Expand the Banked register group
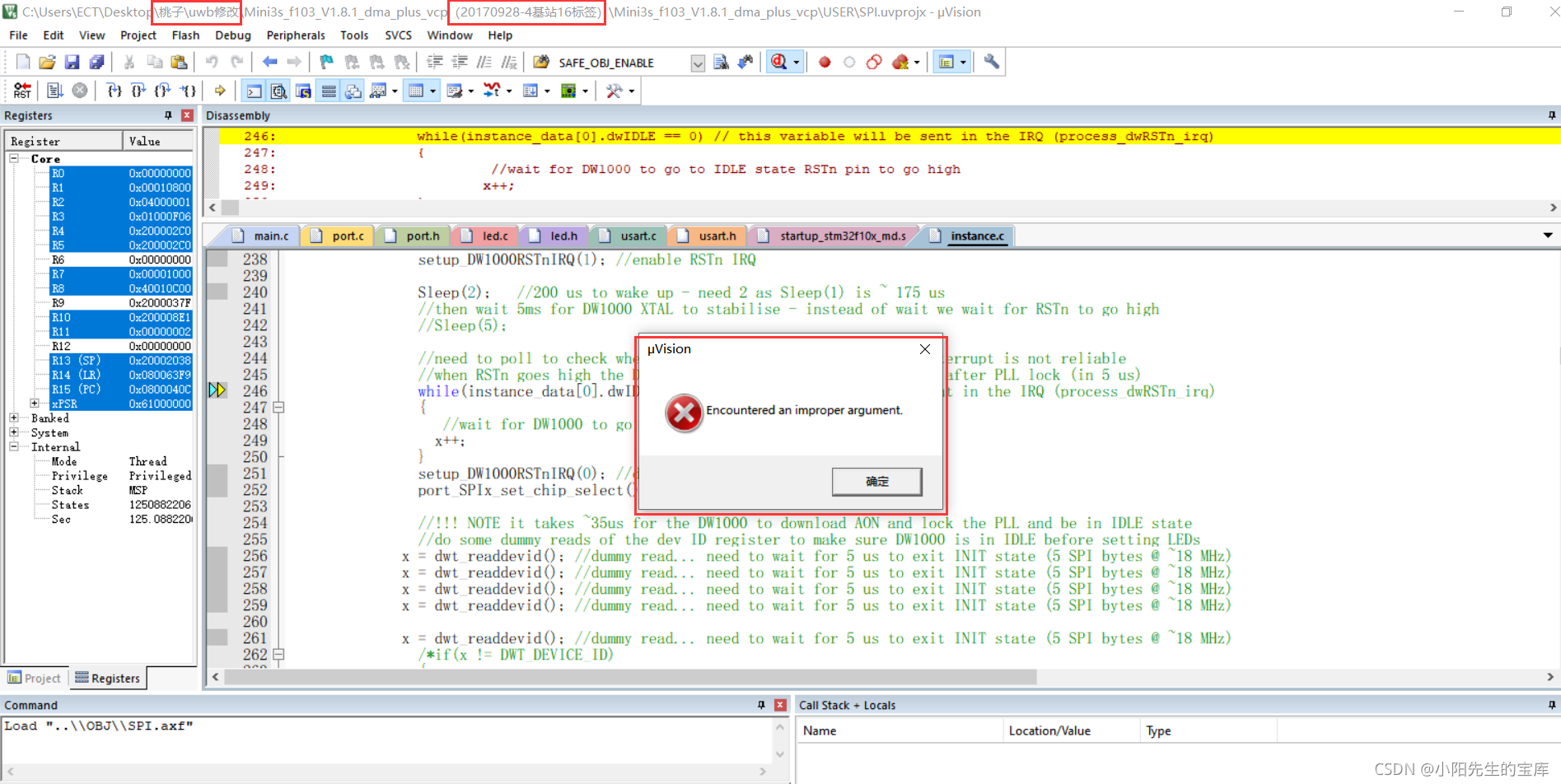1561x784 pixels. pos(14,418)
